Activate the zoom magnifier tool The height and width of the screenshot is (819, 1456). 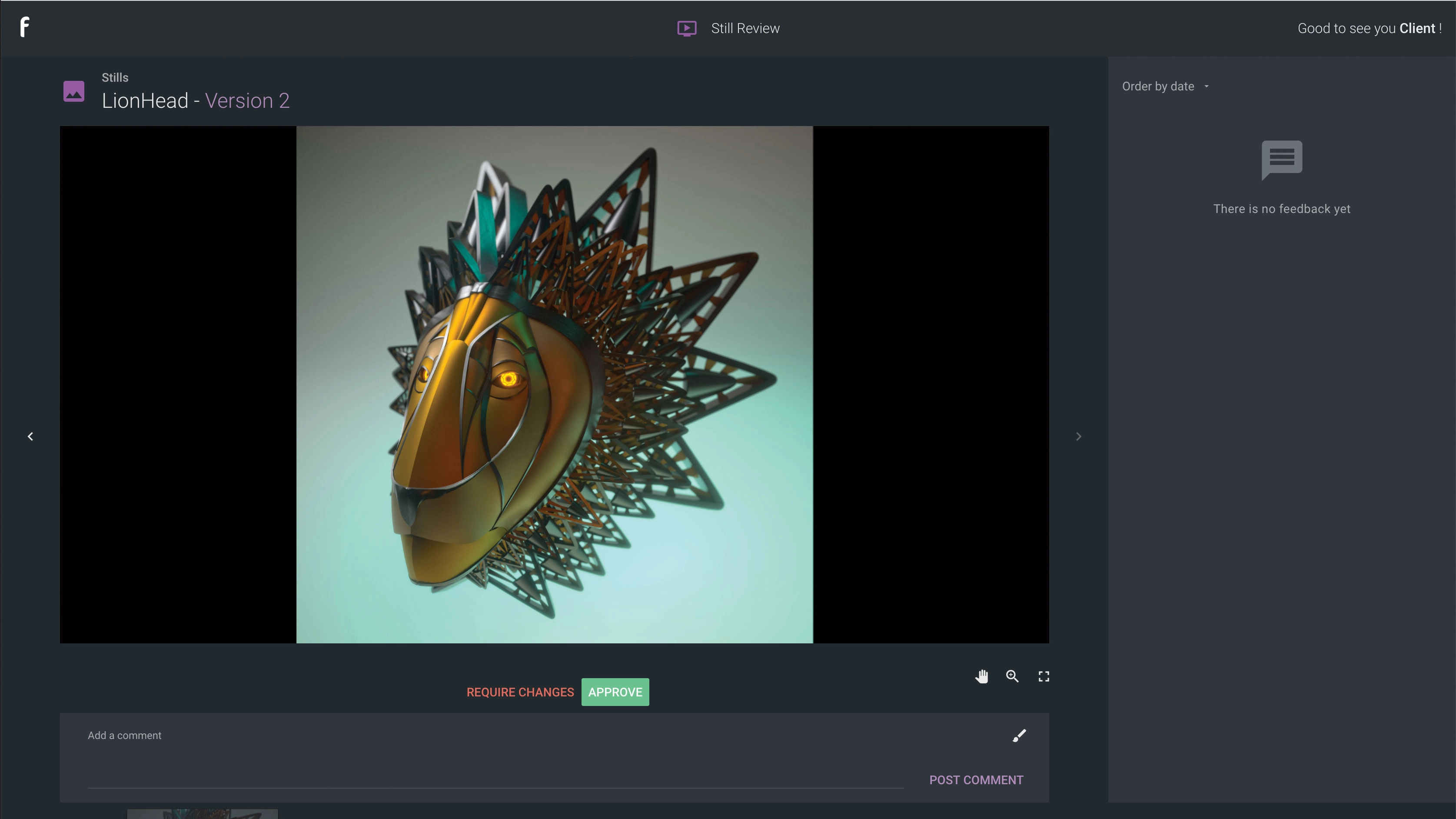pos(1012,676)
